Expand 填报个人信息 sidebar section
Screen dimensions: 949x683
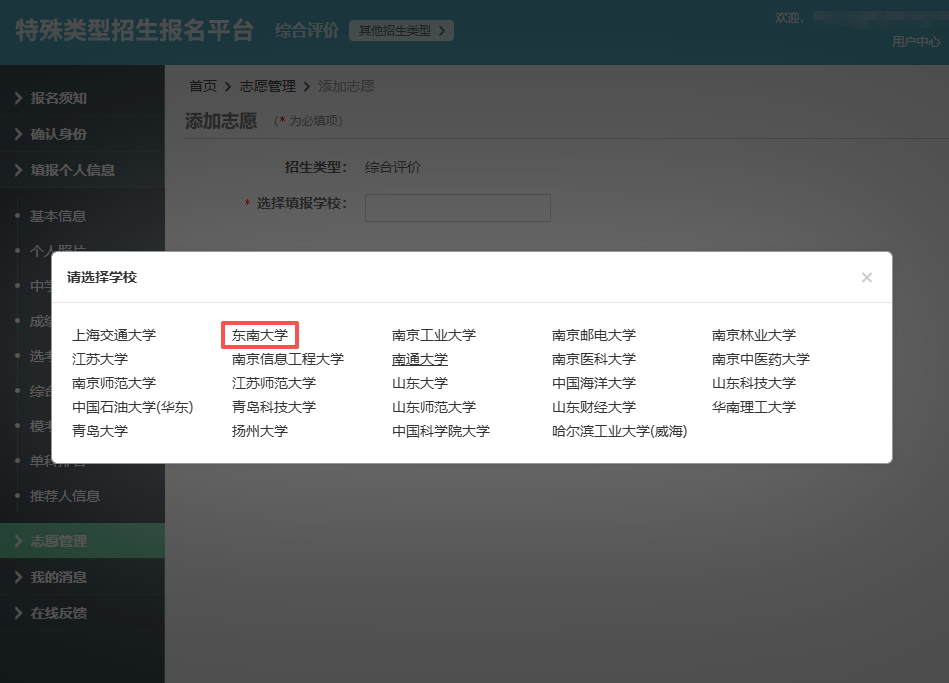(82, 170)
